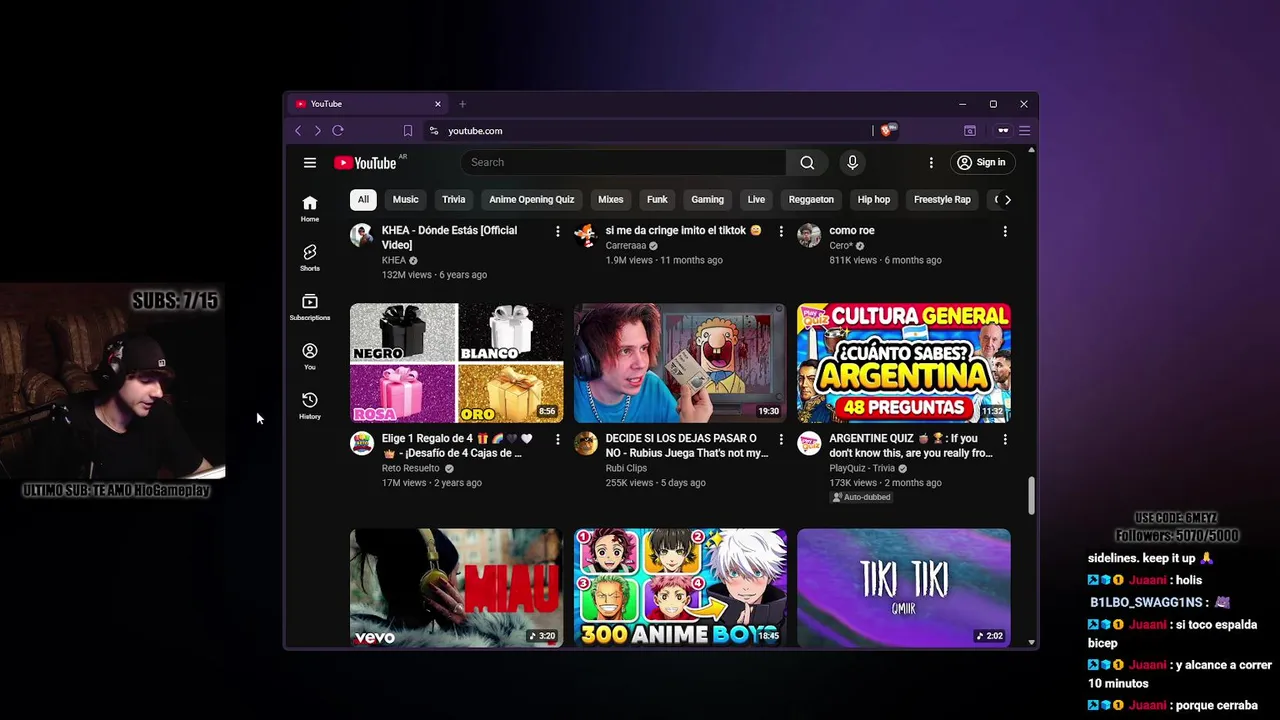The width and height of the screenshot is (1280, 720).
Task: Click the search magnifier button
Action: tap(807, 162)
